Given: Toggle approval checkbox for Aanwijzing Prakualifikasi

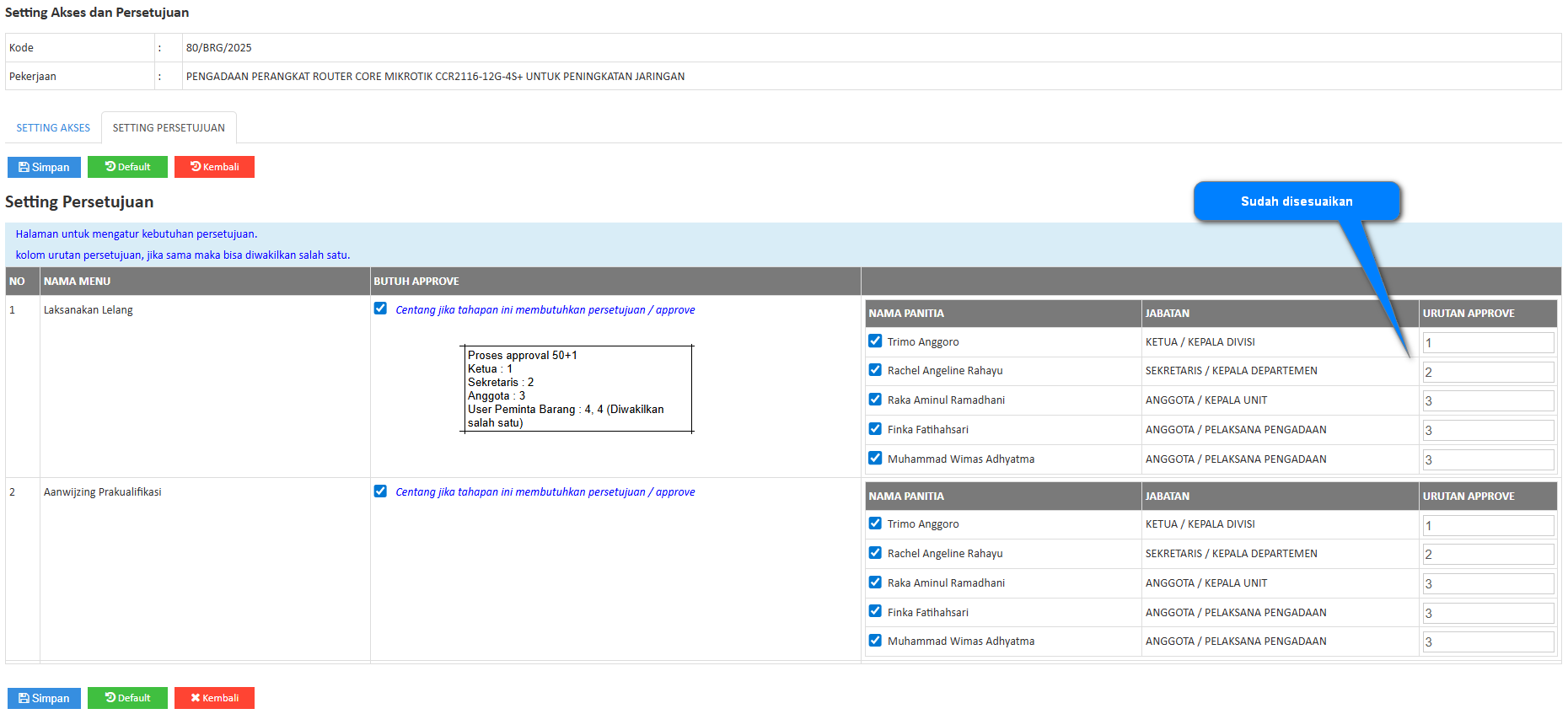Looking at the screenshot, I should [x=380, y=491].
